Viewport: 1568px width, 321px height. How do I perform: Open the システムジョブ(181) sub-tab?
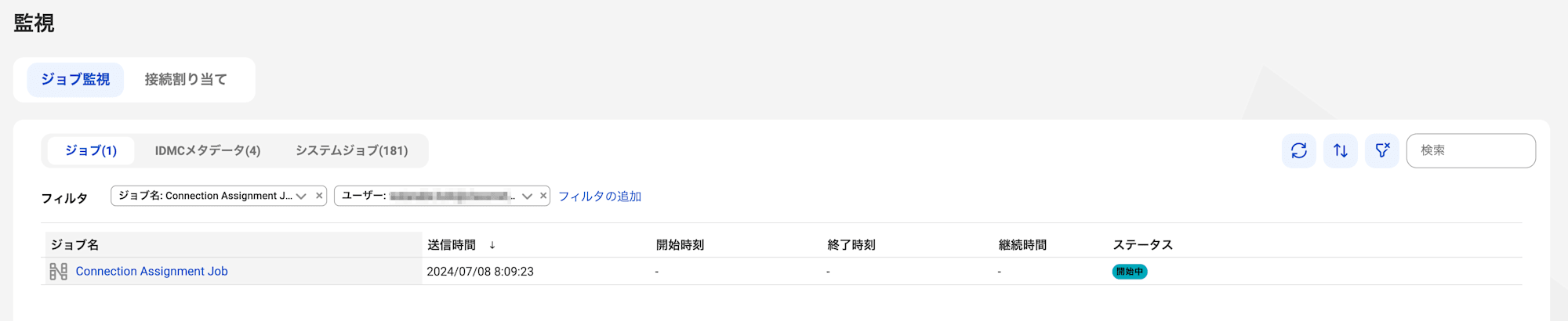pos(351,150)
